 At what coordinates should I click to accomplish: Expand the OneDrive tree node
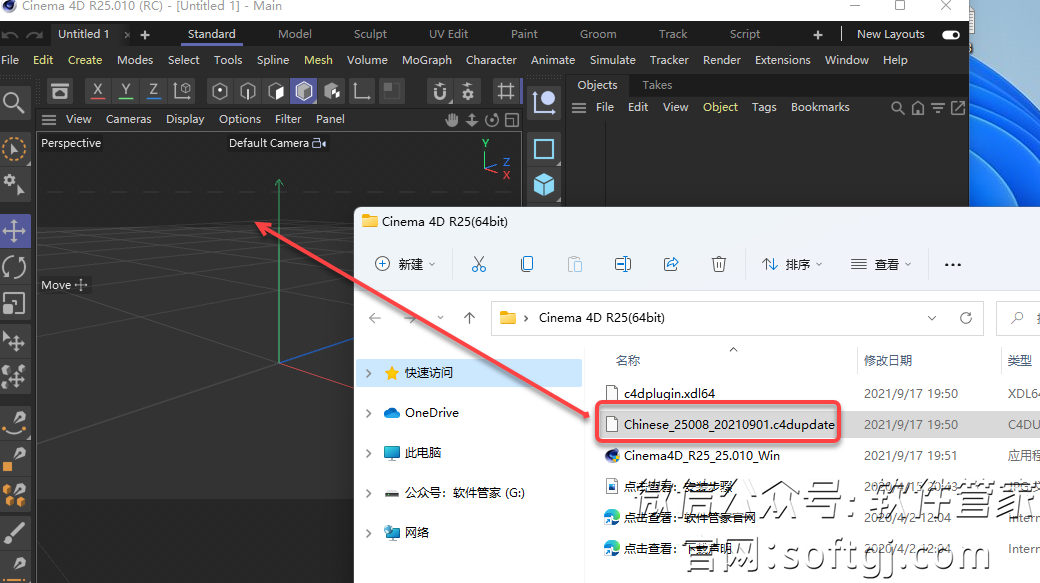click(369, 413)
